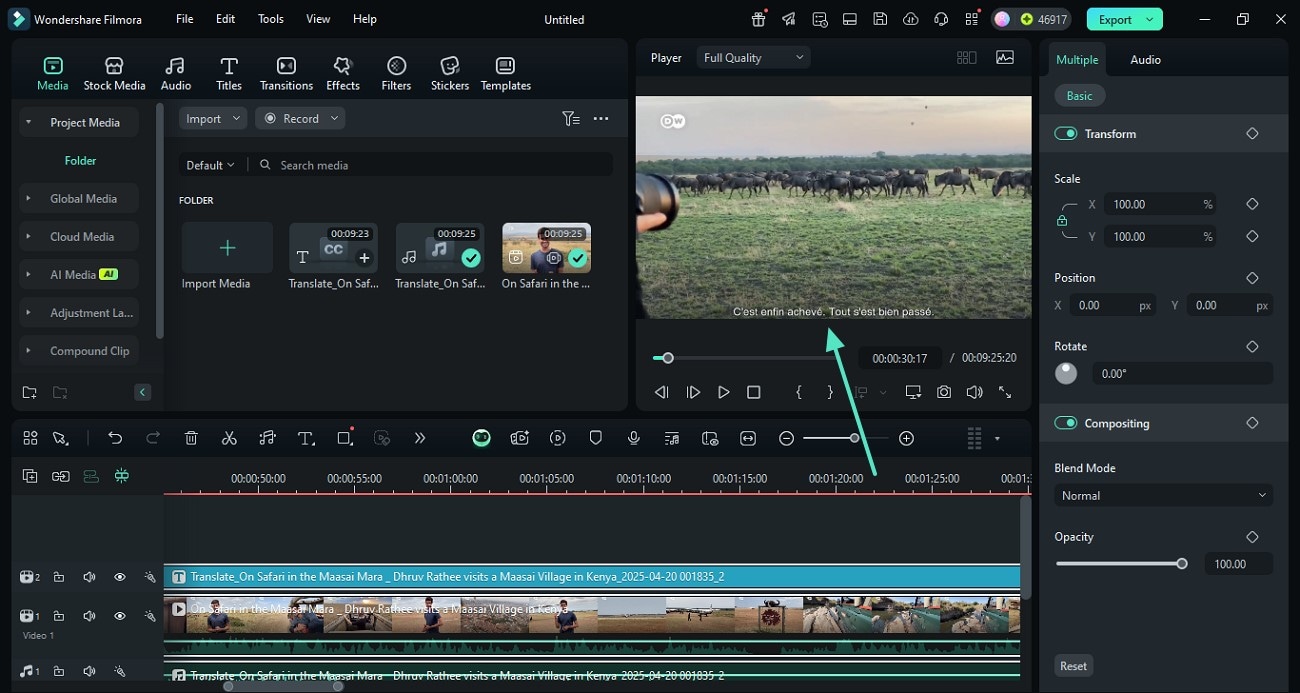Select the Crop tool in timeline toolbar
This screenshot has width=1300, height=693.
[x=345, y=438]
